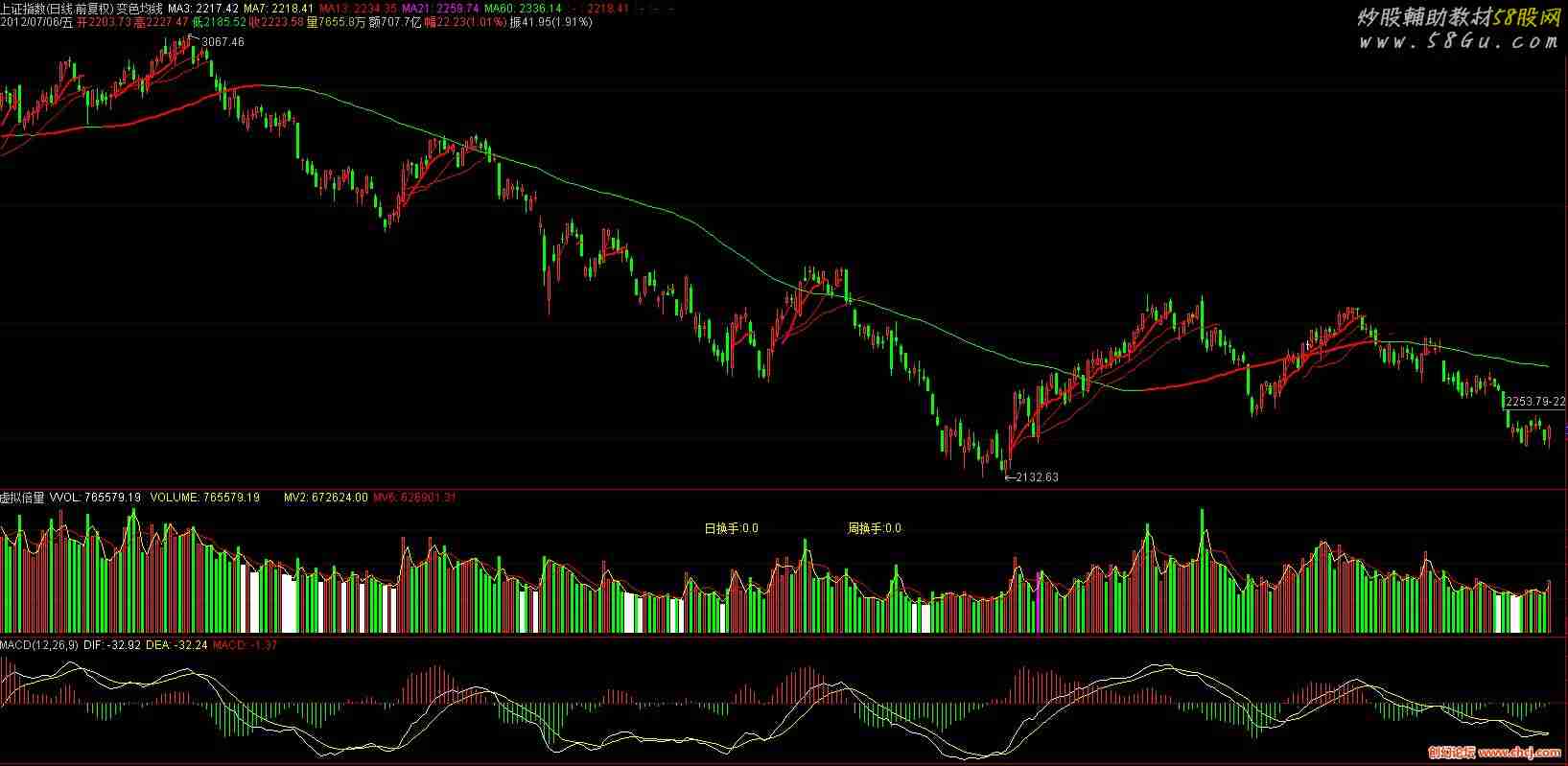Select the MACD(12,26,9) indicator name

tap(39, 645)
